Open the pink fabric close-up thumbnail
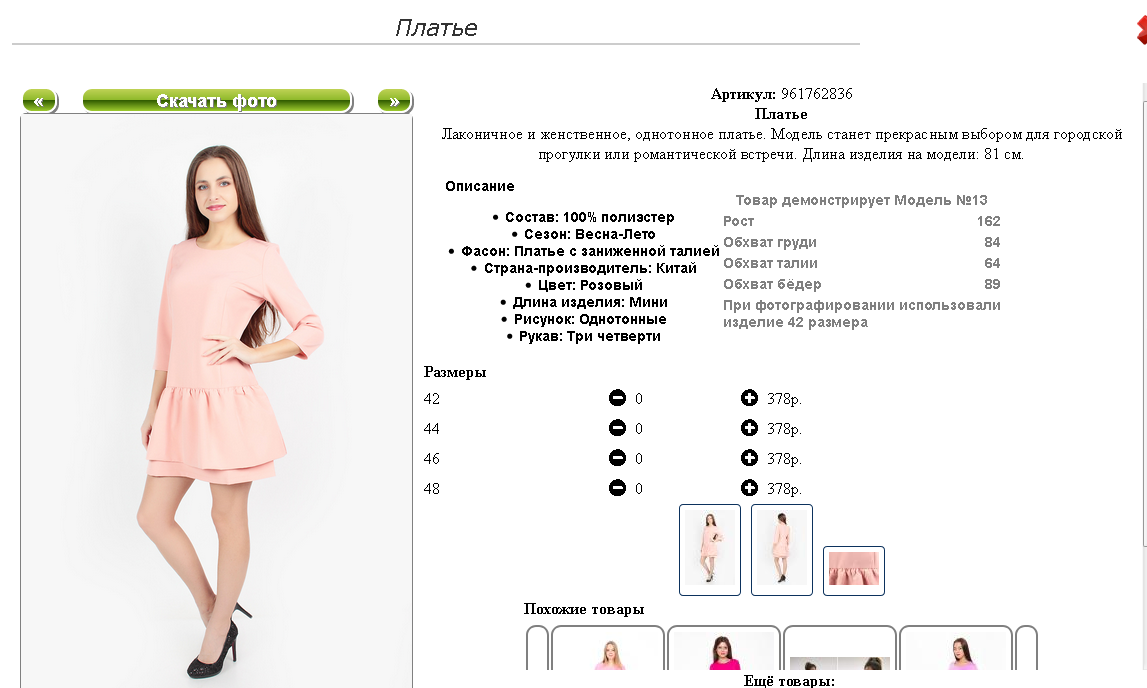The image size is (1147, 688). tap(854, 571)
